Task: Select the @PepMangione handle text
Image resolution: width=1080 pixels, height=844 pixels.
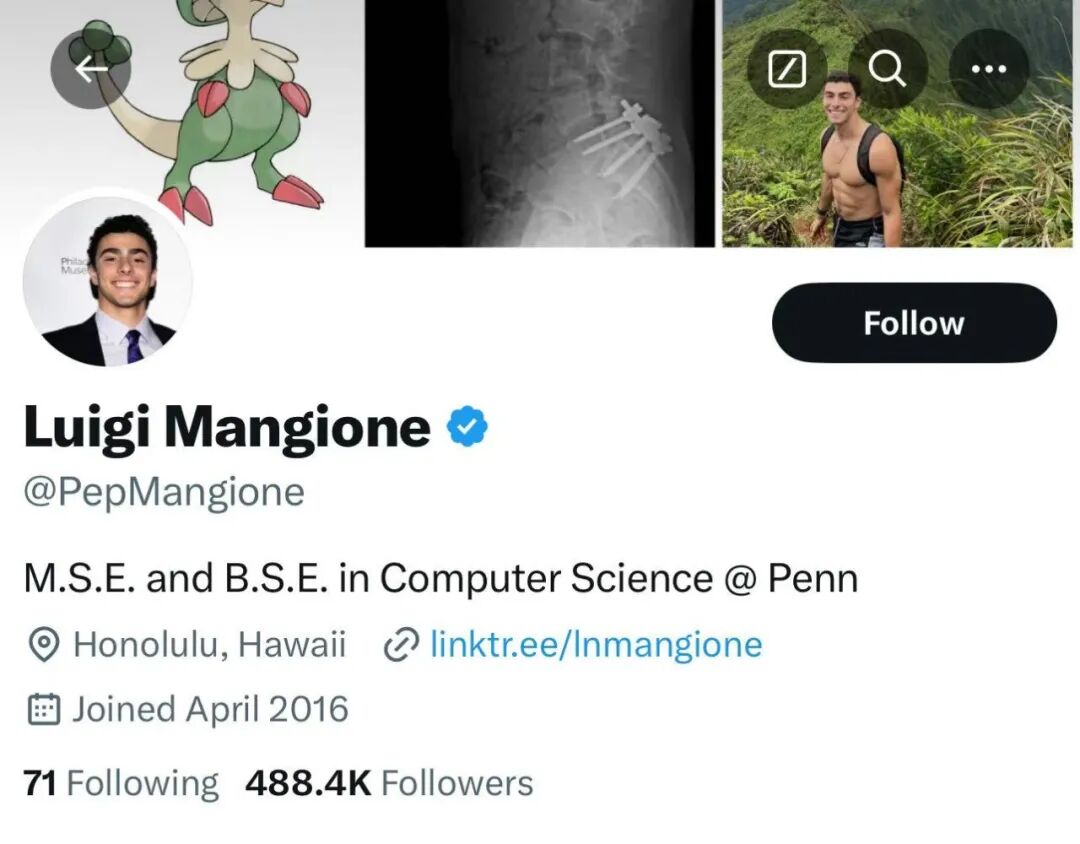Action: click(x=164, y=492)
